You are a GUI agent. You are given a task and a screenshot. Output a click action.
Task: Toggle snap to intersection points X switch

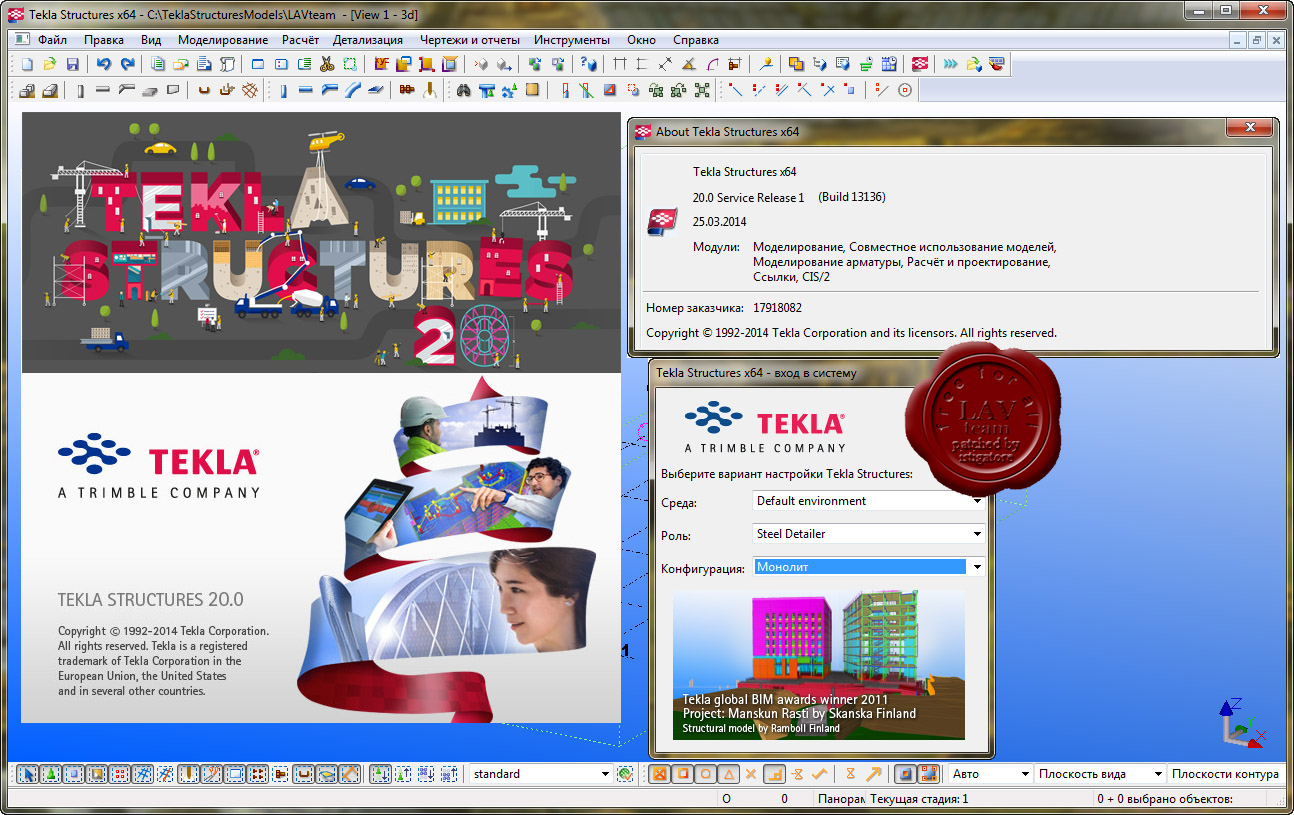(x=750, y=774)
